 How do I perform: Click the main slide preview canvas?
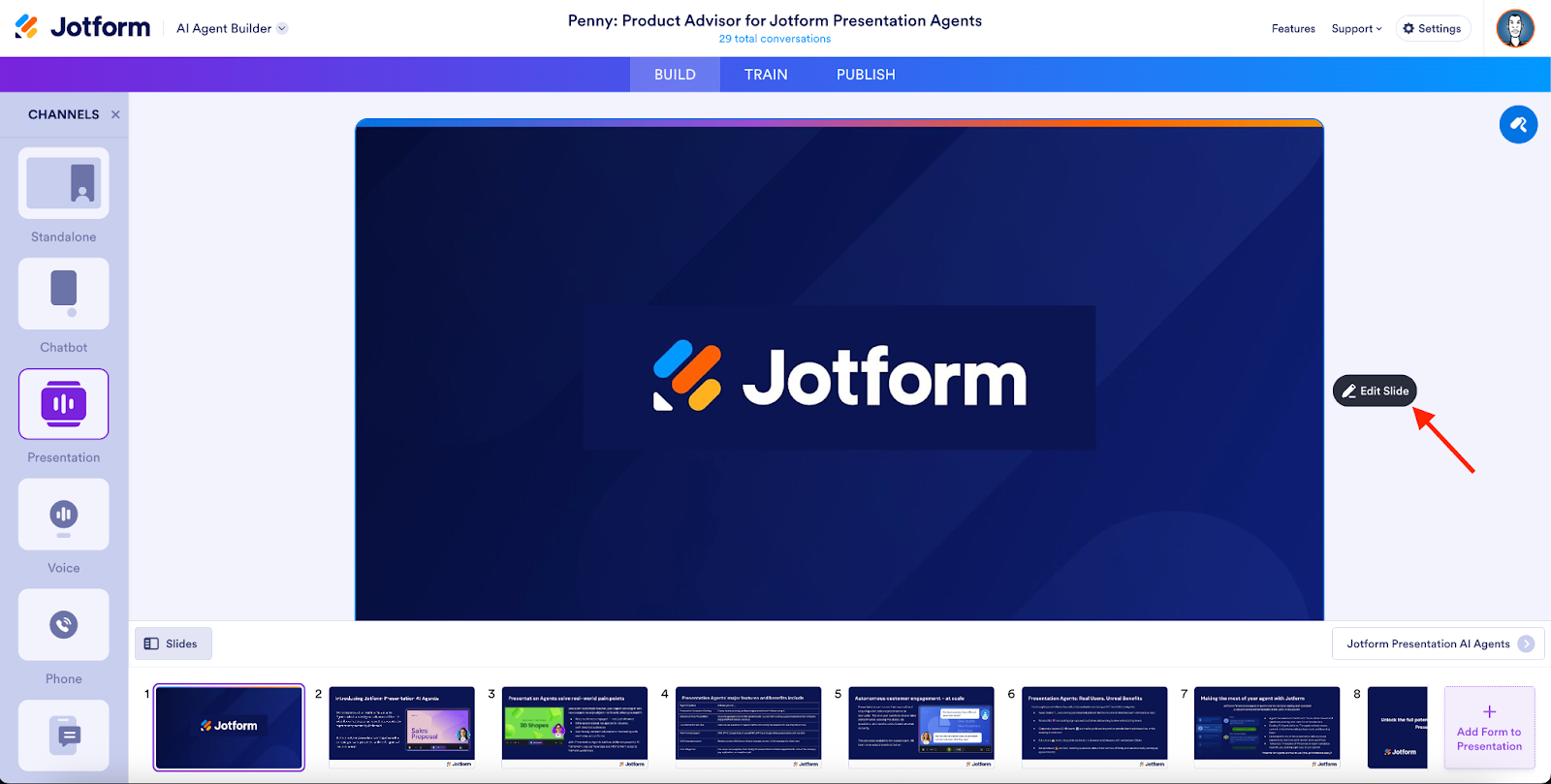839,370
